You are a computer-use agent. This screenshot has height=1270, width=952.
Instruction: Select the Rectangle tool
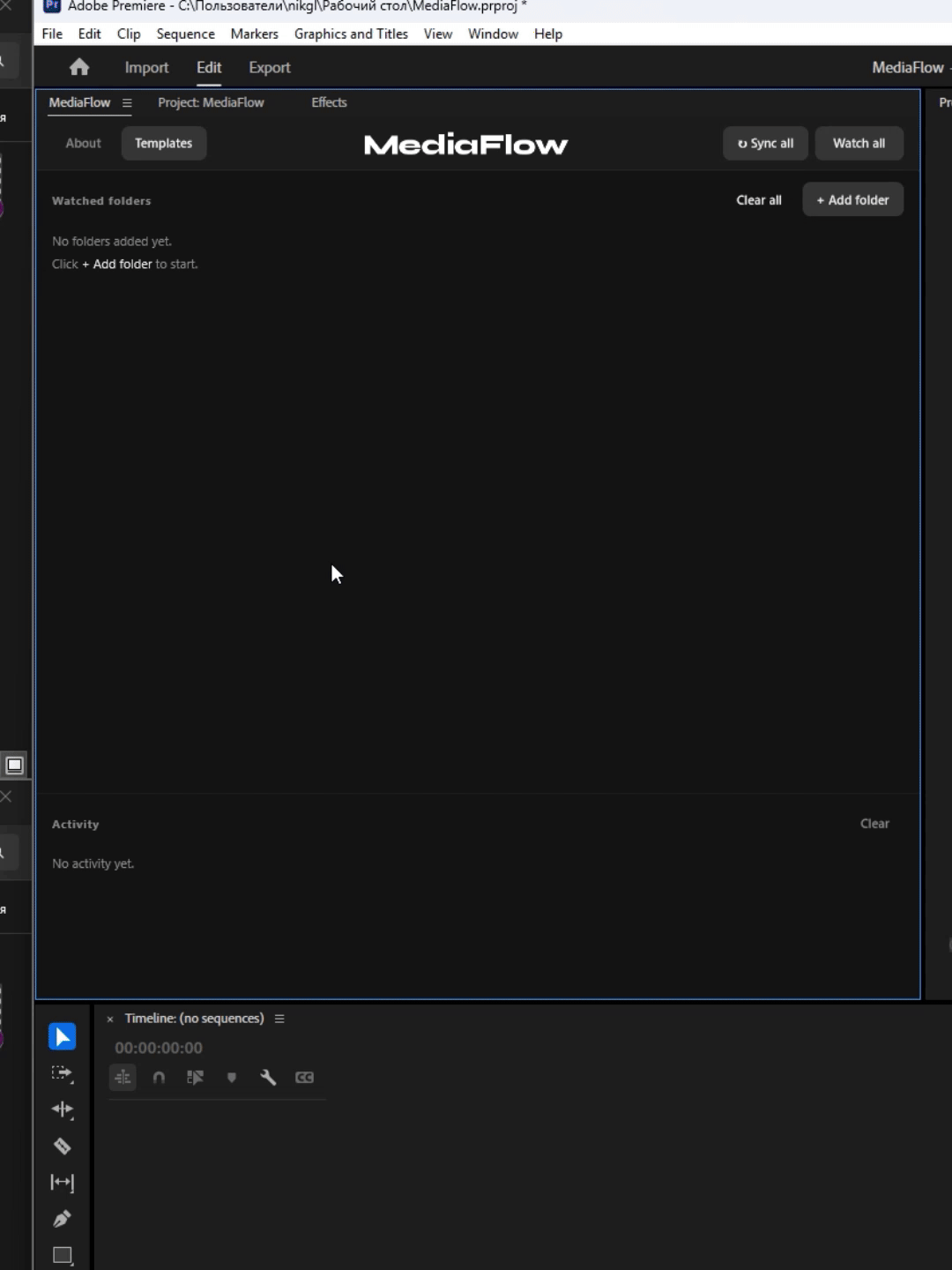click(x=62, y=1255)
